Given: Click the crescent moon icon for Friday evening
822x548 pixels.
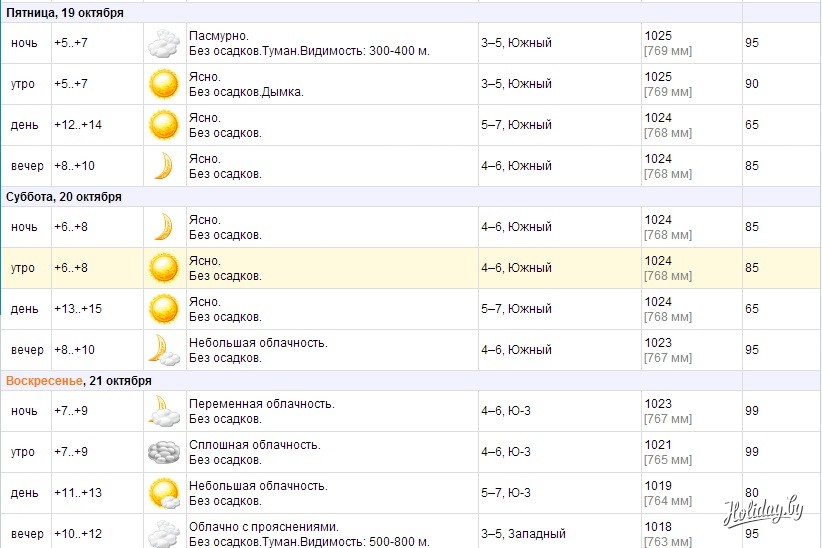Looking at the screenshot, I should 163,166.
